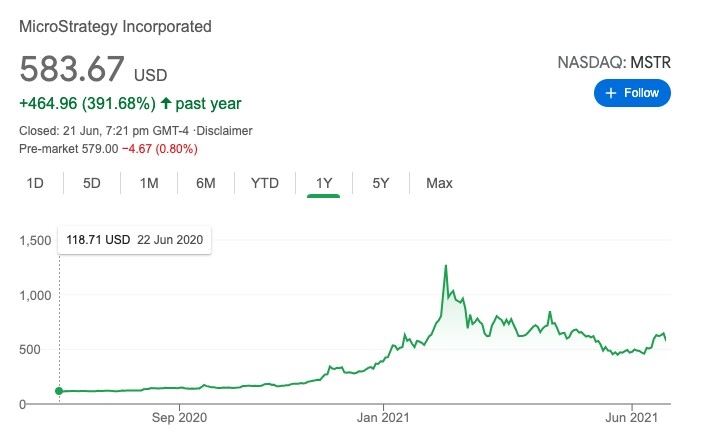Click the plus icon in Follow
Viewport: 703px width, 447px height.
coord(612,93)
